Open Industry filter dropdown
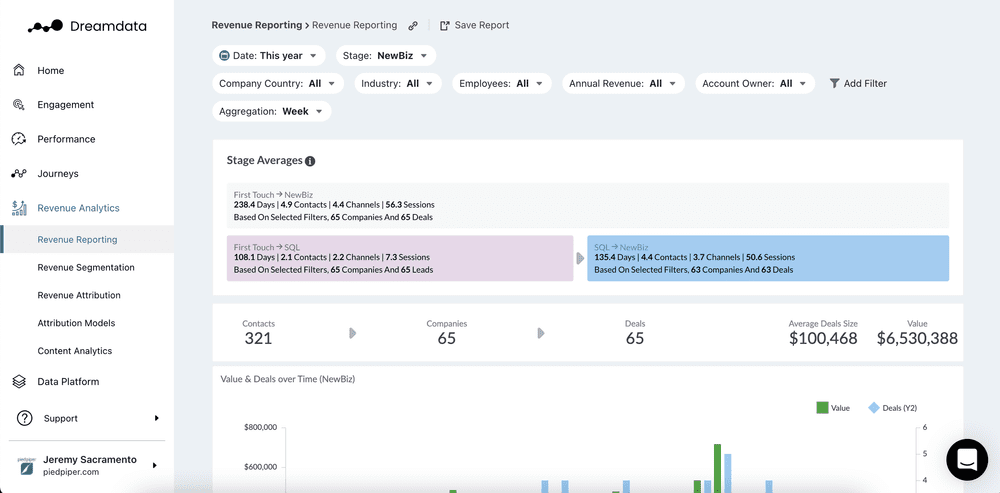 coord(397,84)
